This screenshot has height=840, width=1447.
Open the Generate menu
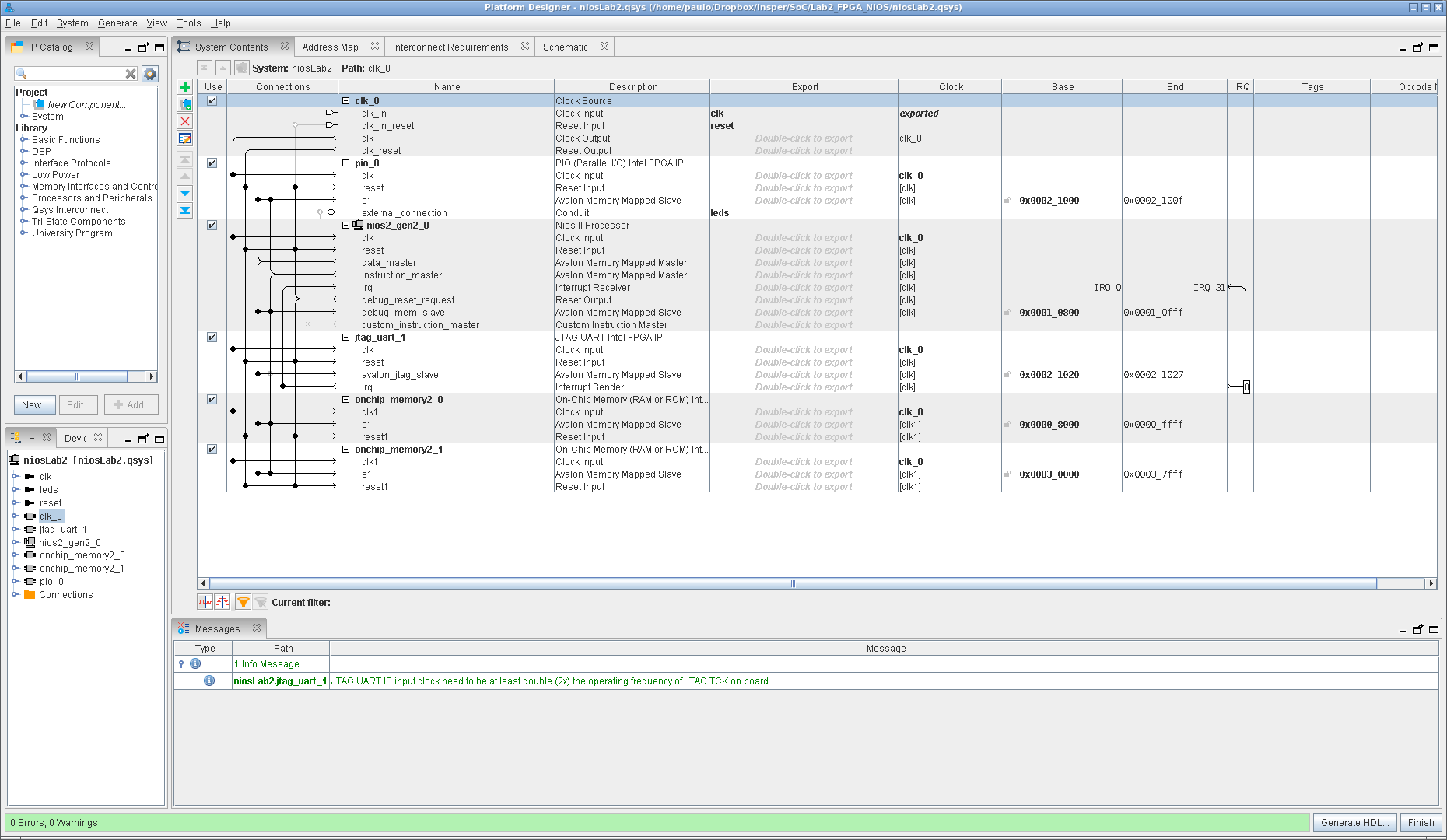click(x=117, y=23)
